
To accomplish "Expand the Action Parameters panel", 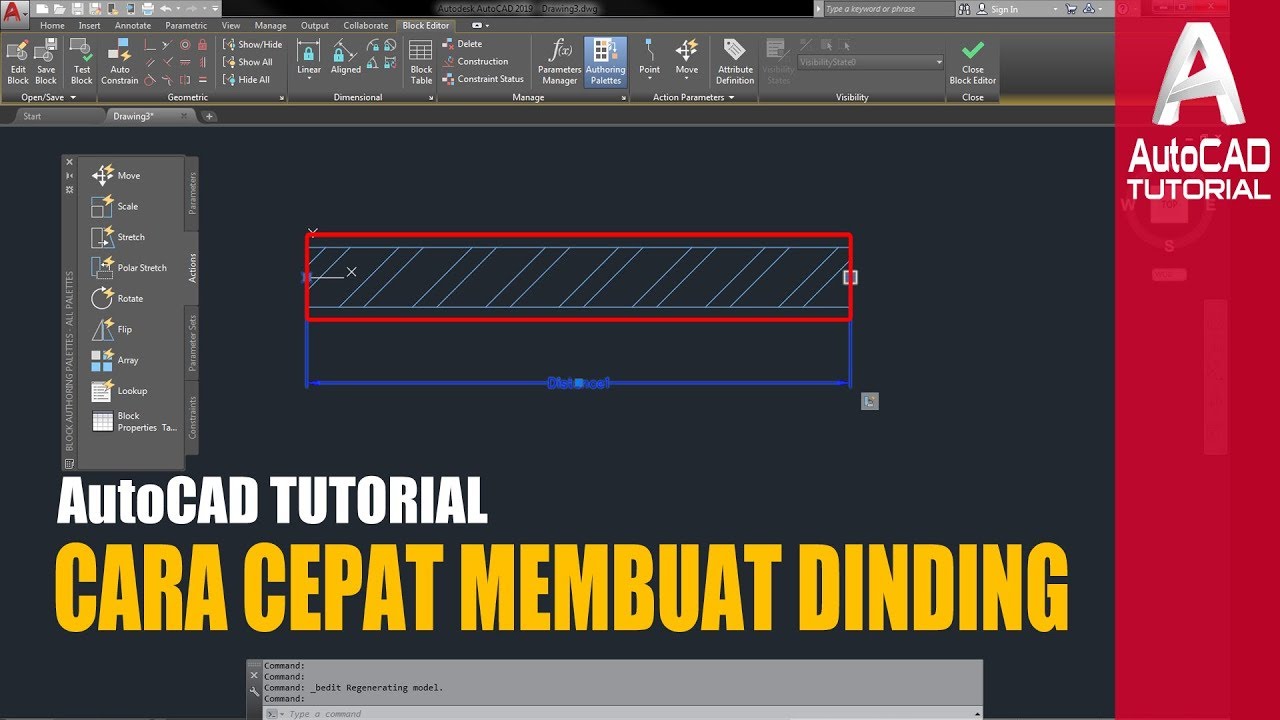I will point(694,97).
